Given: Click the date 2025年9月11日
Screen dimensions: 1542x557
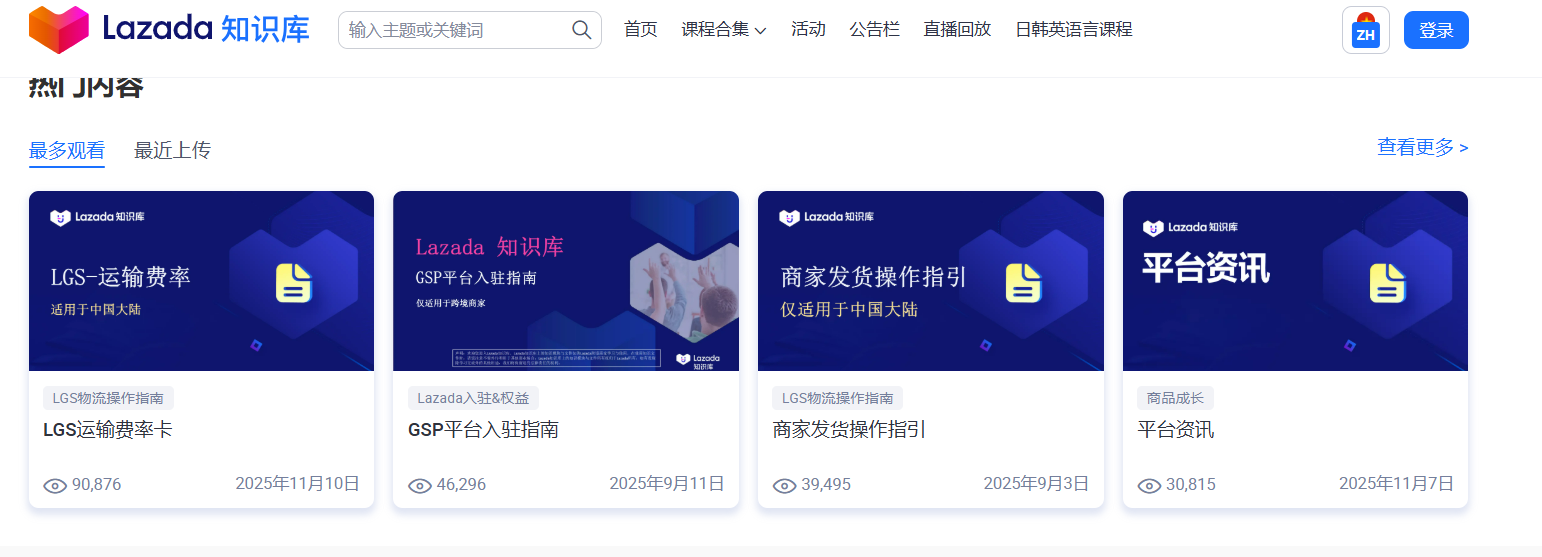Looking at the screenshot, I should (667, 484).
